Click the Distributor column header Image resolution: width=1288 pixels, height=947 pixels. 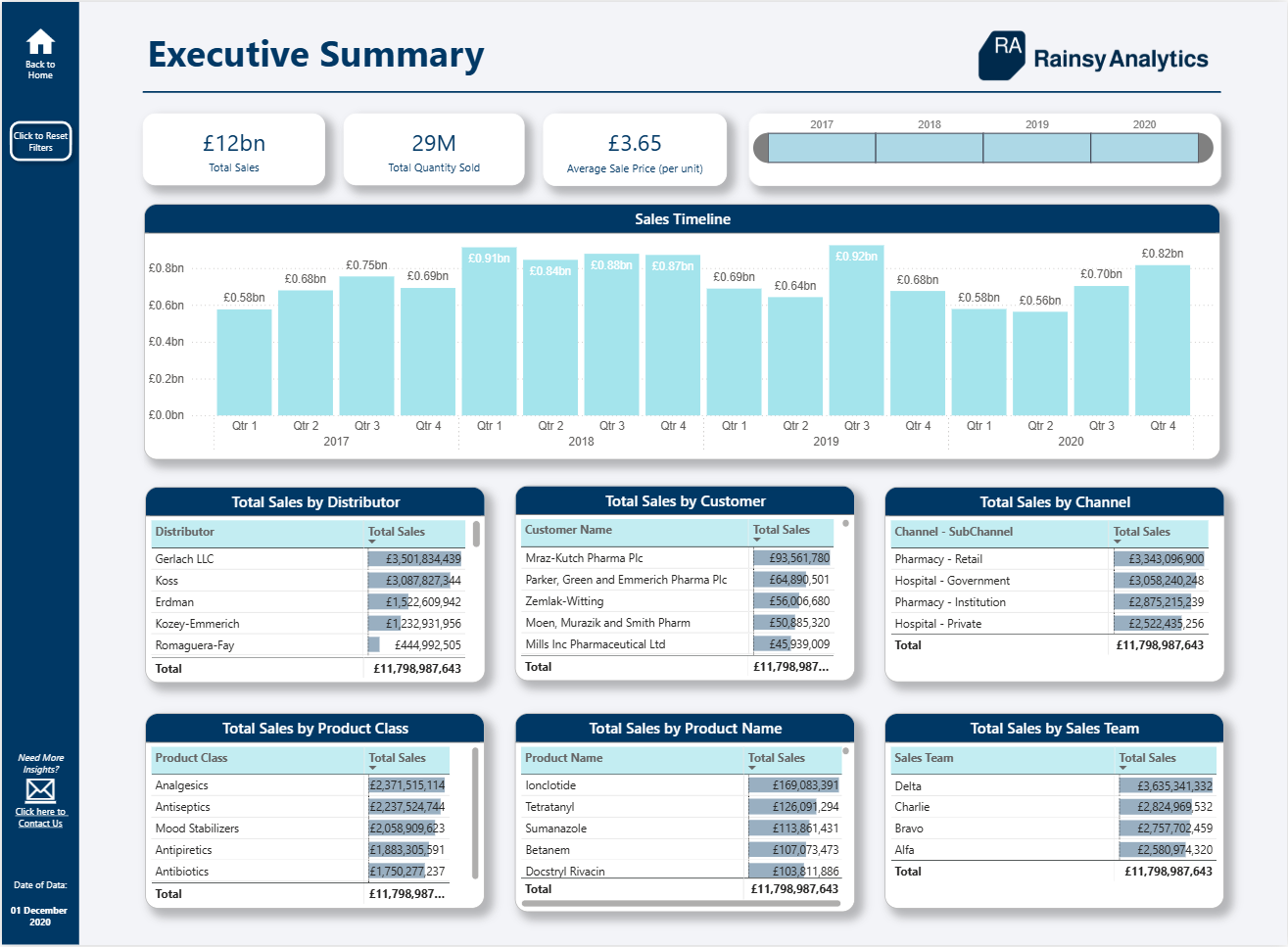pyautogui.click(x=184, y=532)
